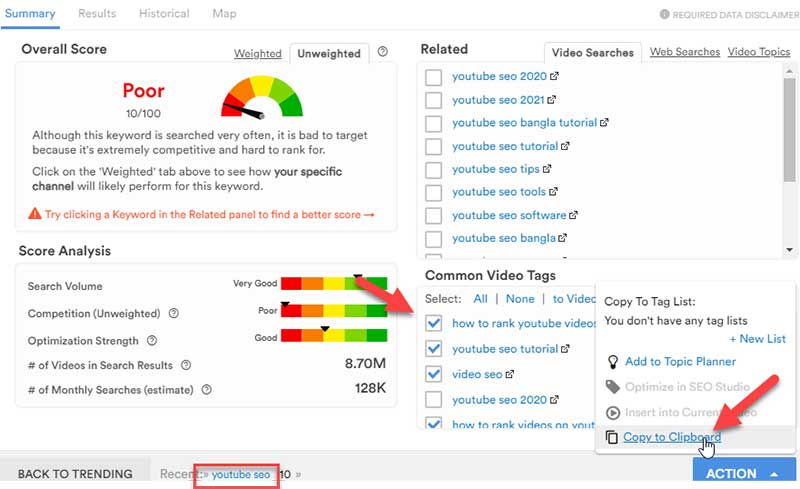The image size is (800, 489).
Task: Show Video Topics in Related panel
Action: [759, 52]
